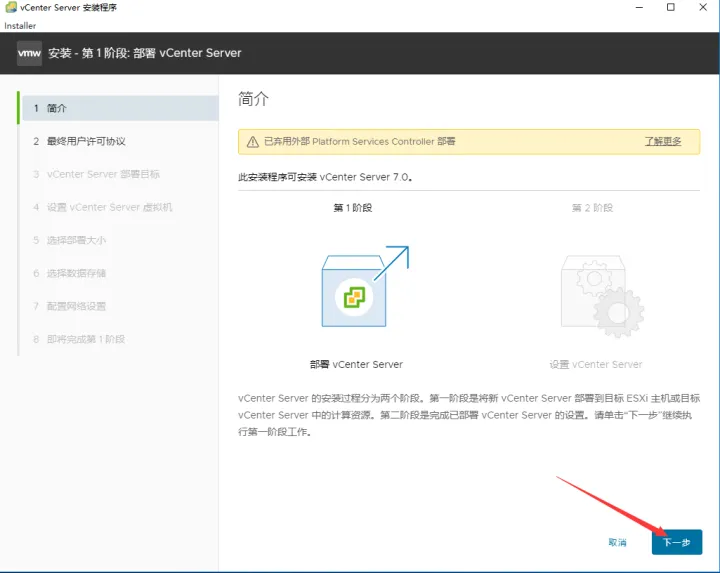Select step 1 简介 in the sidebar
This screenshot has height=573, width=720.
(120, 108)
